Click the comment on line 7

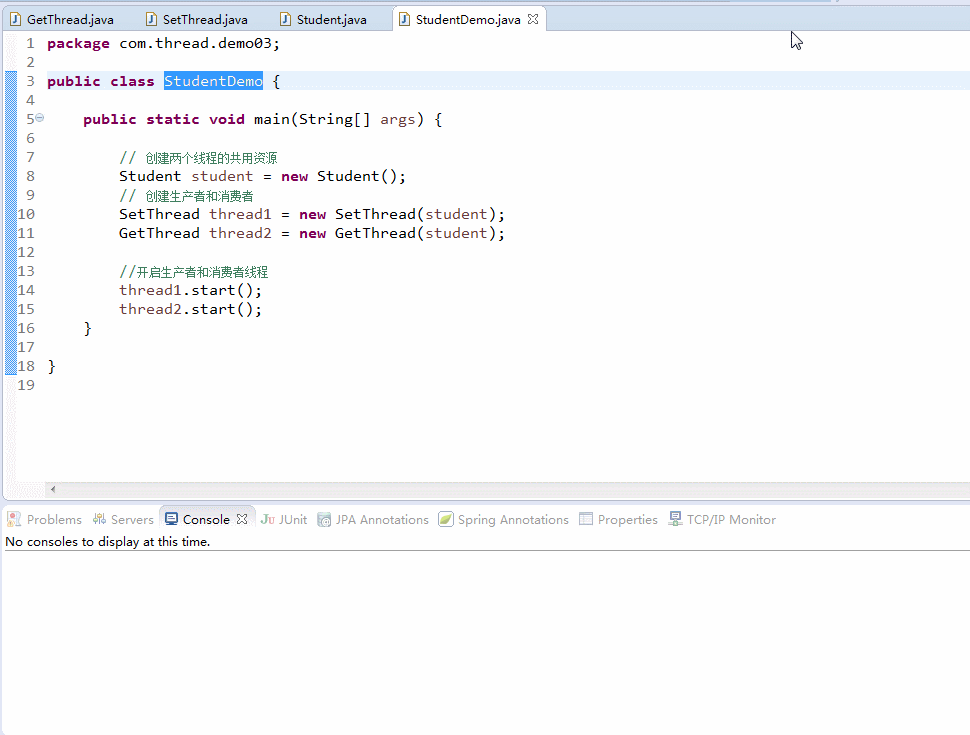[x=198, y=158]
